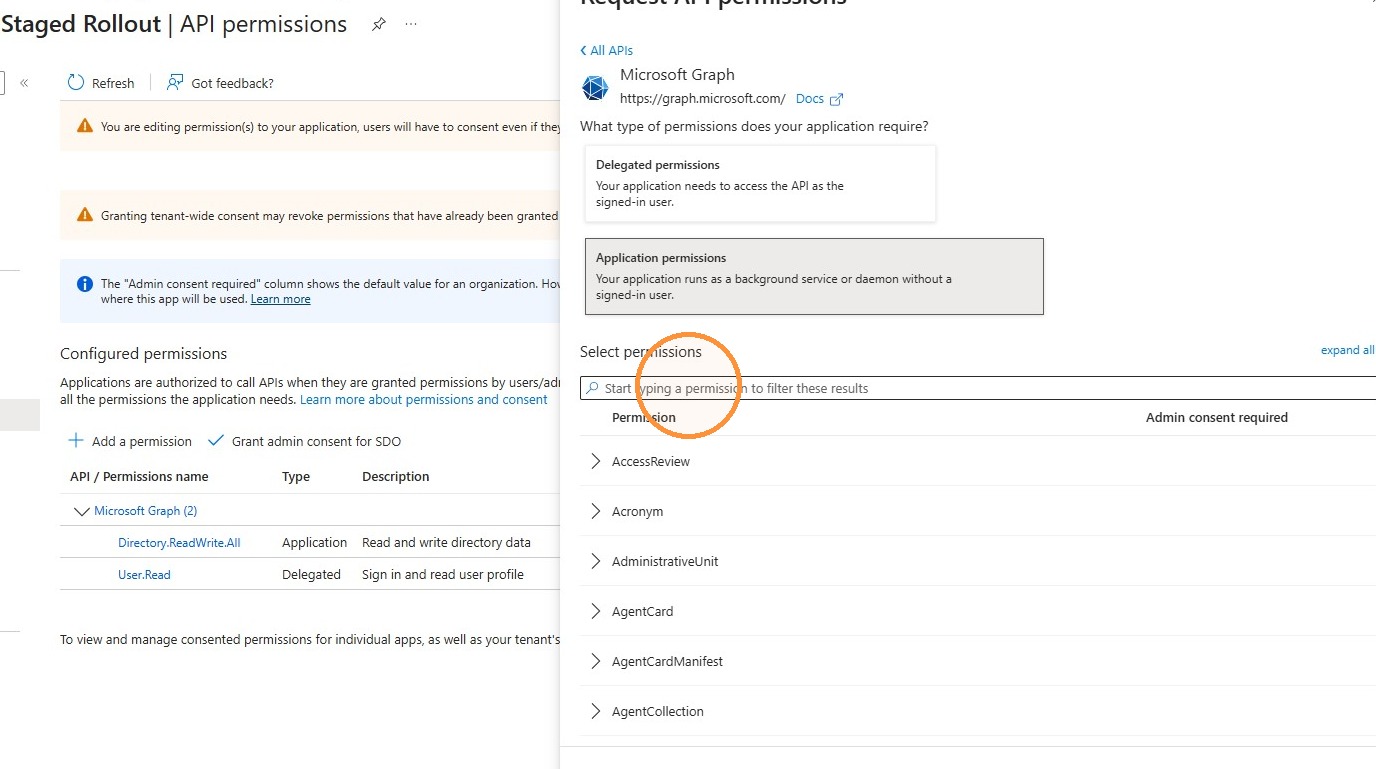Screen dimensions: 1376x769
Task: Click the expand all link
Action: 1347,350
